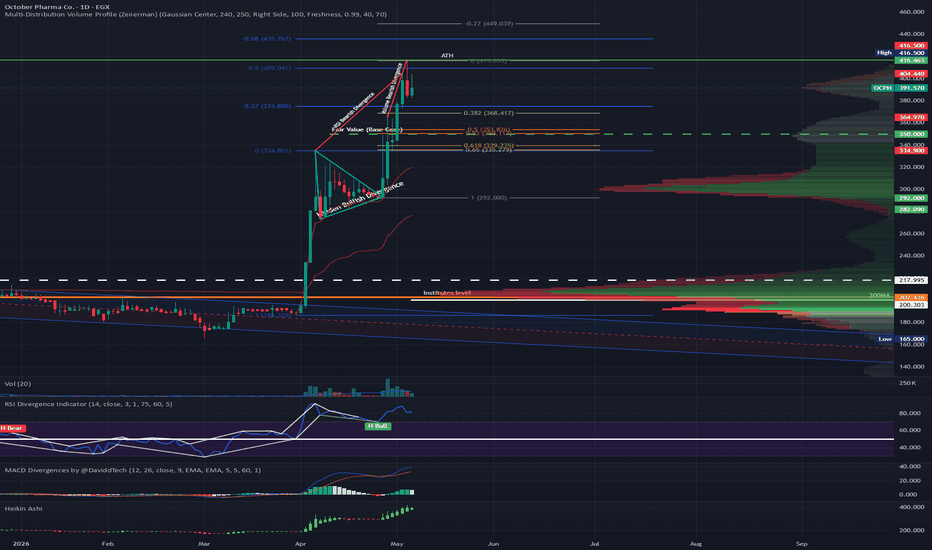
Task: Select the High 416.500 price label
Action: (900, 53)
